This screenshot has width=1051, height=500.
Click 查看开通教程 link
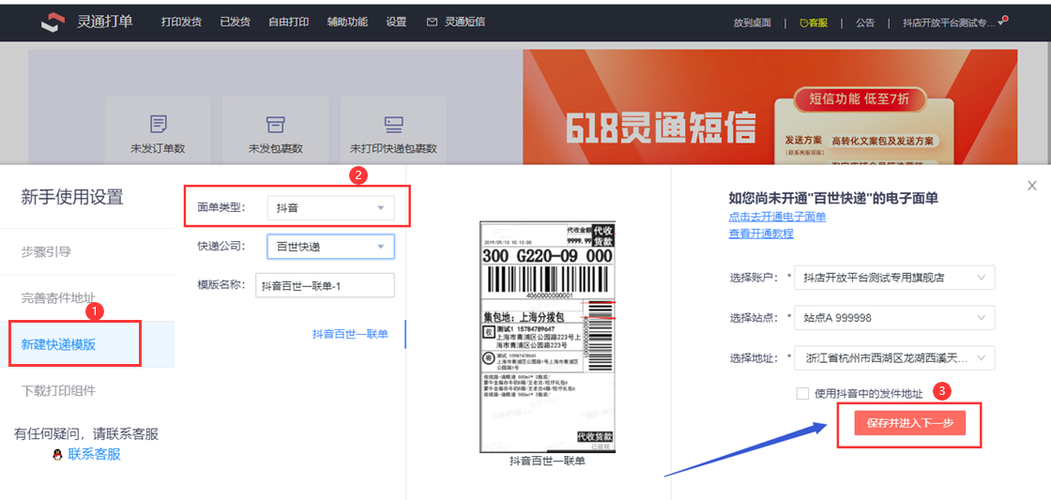(761, 233)
